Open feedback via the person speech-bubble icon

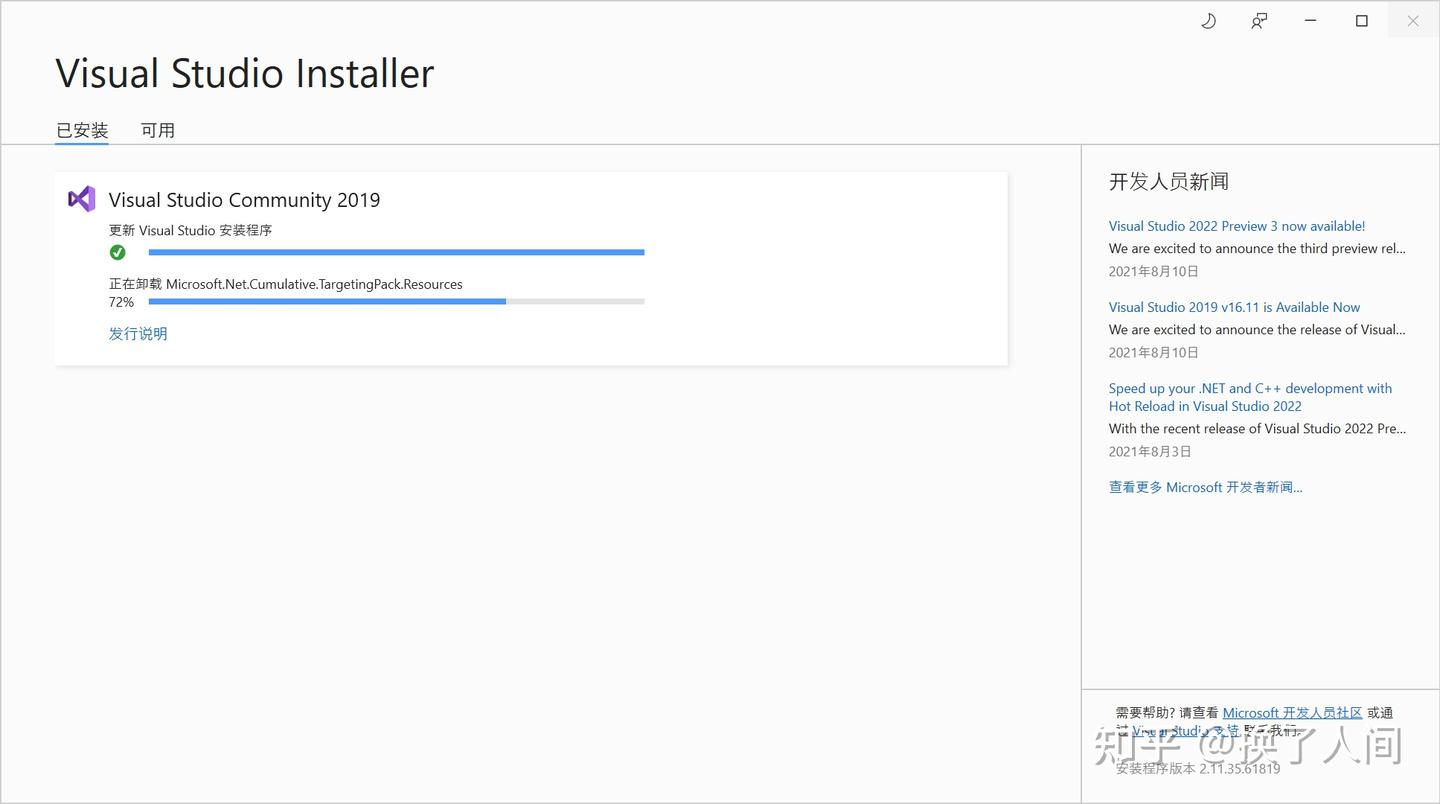[1259, 20]
